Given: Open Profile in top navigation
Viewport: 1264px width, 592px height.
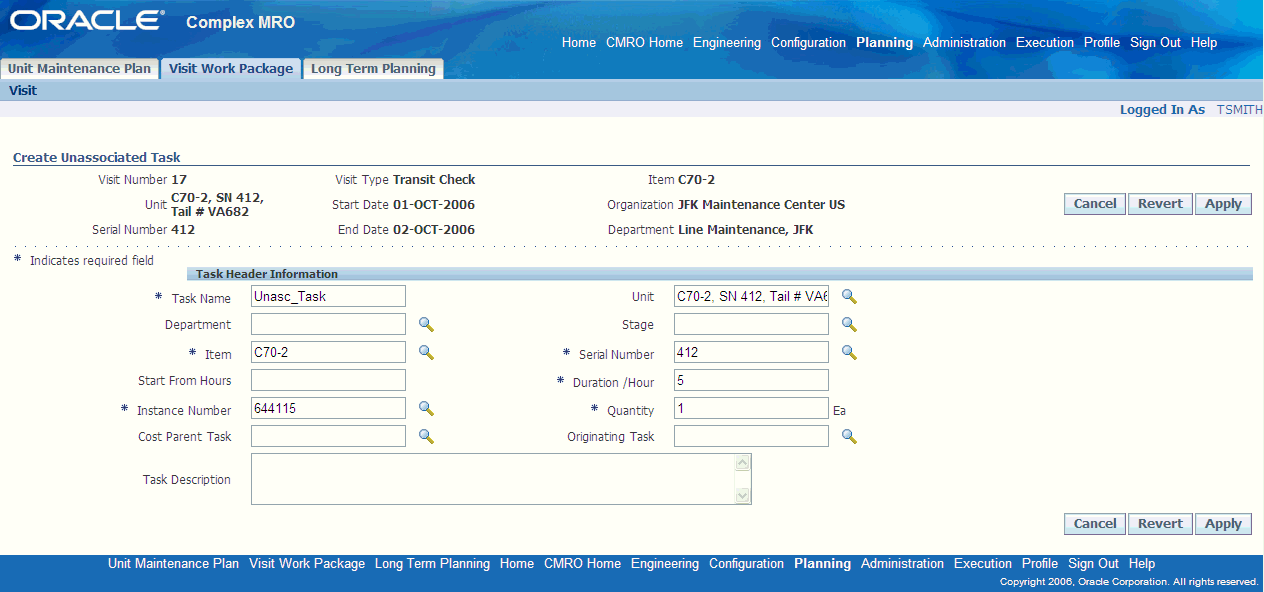Looking at the screenshot, I should (x=1102, y=42).
